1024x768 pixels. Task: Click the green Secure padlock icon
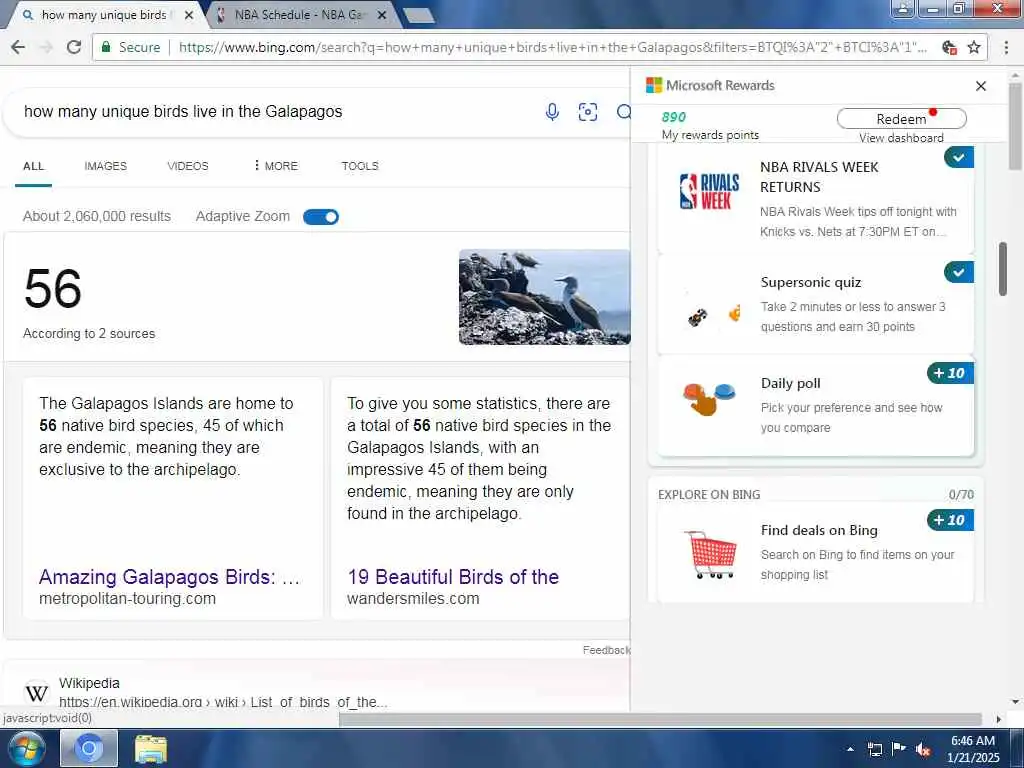point(106,47)
